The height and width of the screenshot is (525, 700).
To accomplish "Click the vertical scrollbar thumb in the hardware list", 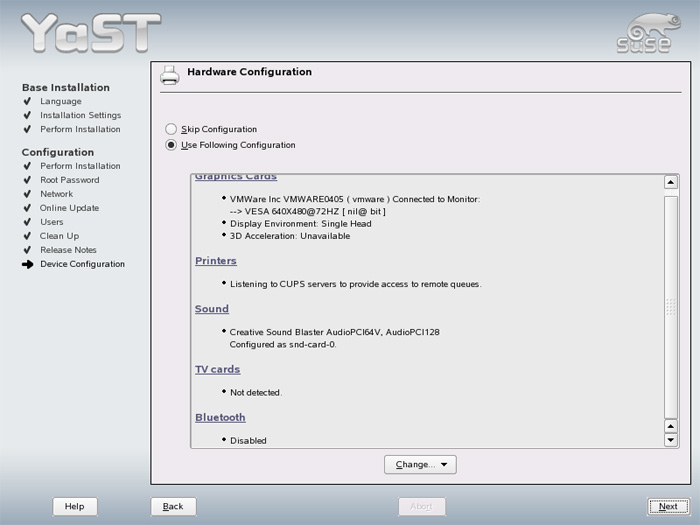I will [671, 307].
